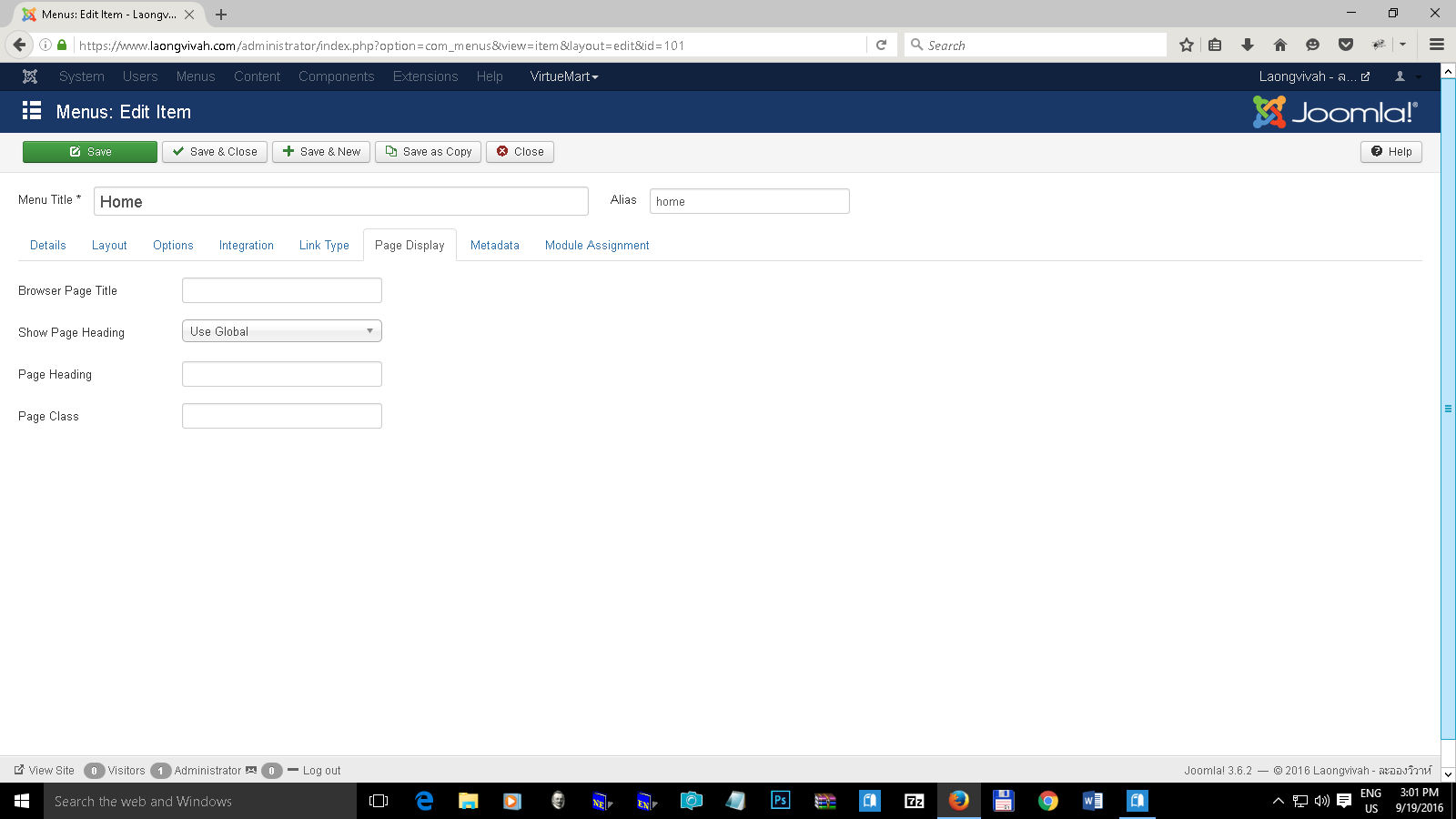View site identity info icon in address bar
This screenshot has height=819, width=1456.
pos(45,45)
